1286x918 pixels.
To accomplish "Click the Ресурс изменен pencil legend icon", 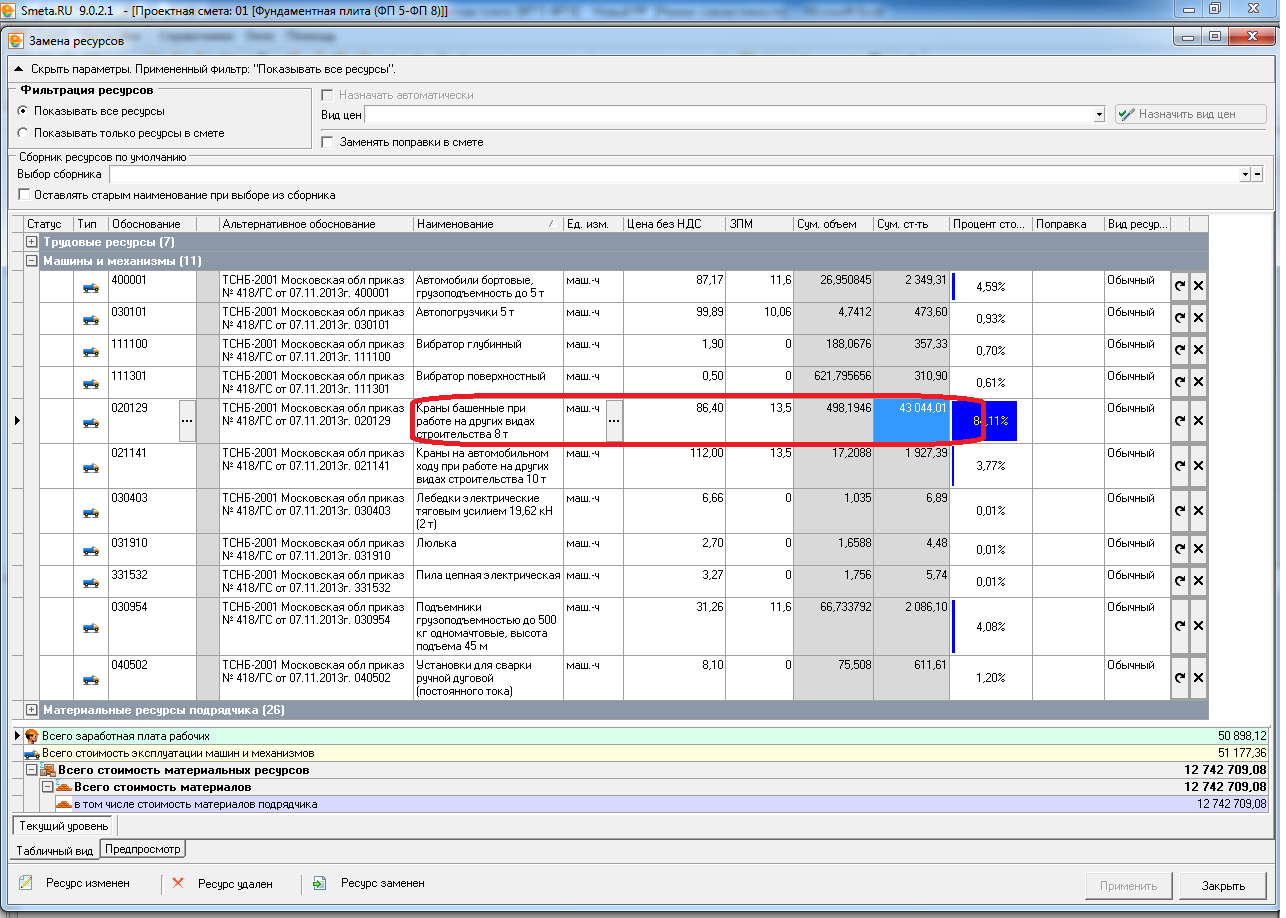I will [26, 883].
